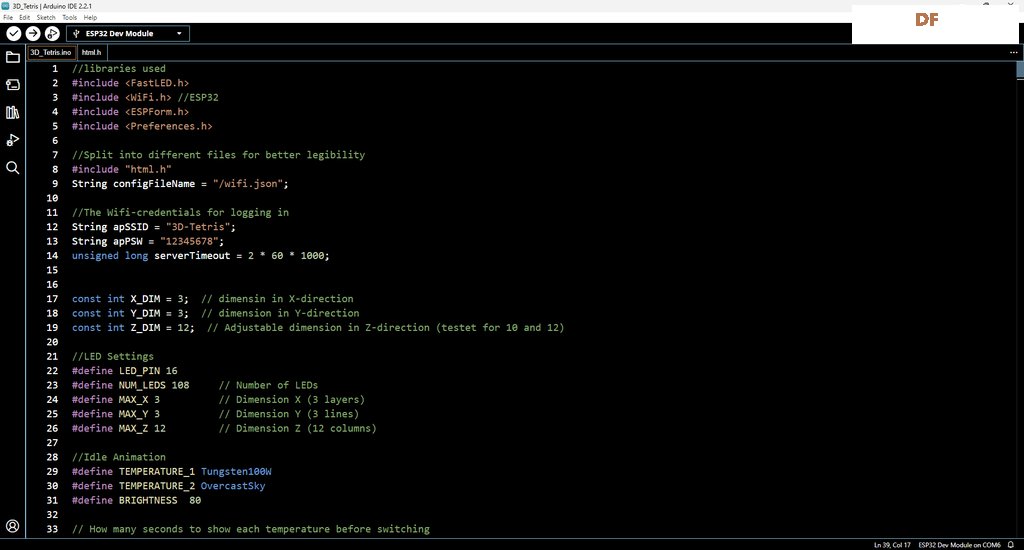1024x550 pixels.
Task: Click the notifications bell in the status bar
Action: (x=1011, y=545)
